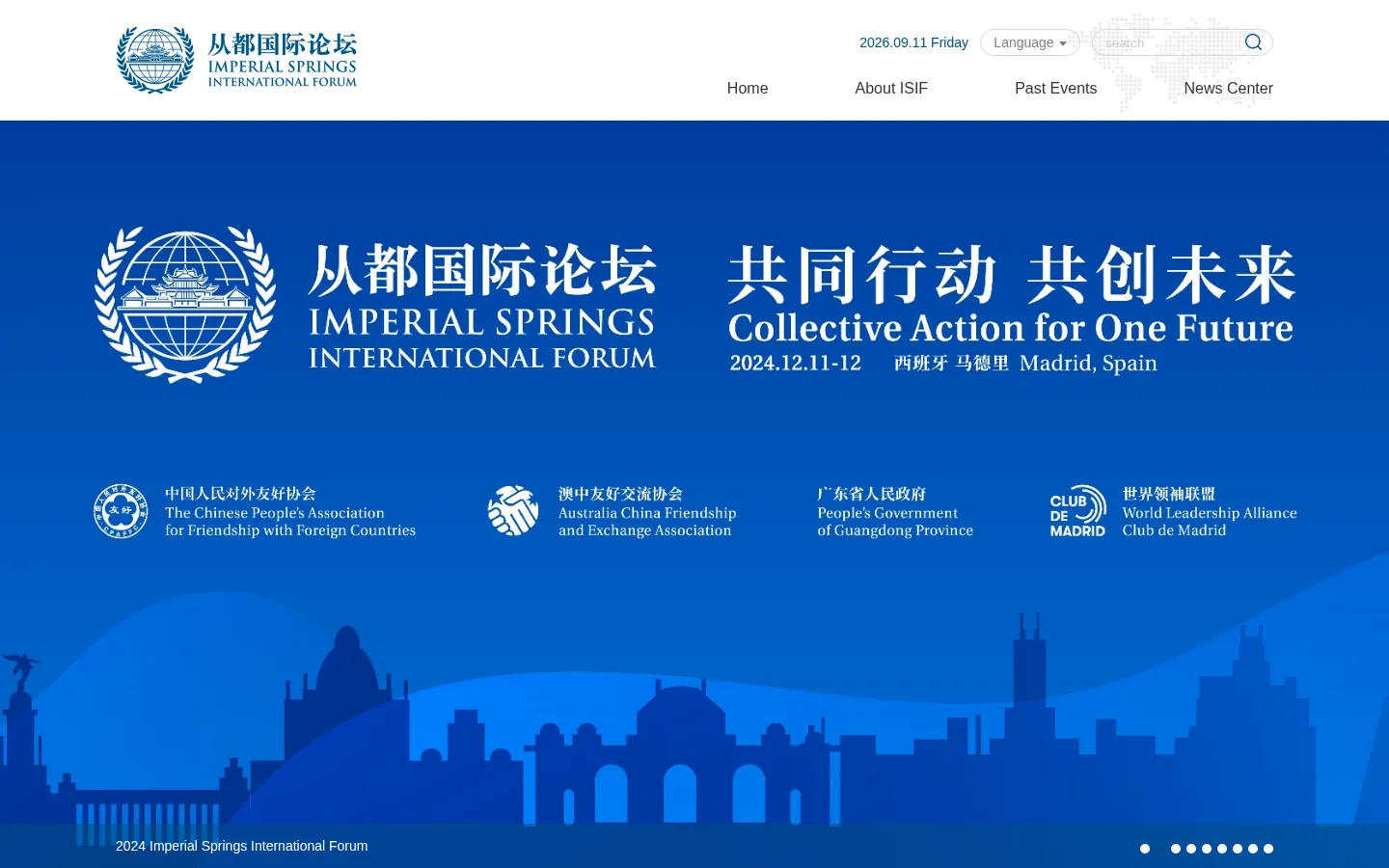
Task: Click the handshake association icon
Action: tap(513, 510)
